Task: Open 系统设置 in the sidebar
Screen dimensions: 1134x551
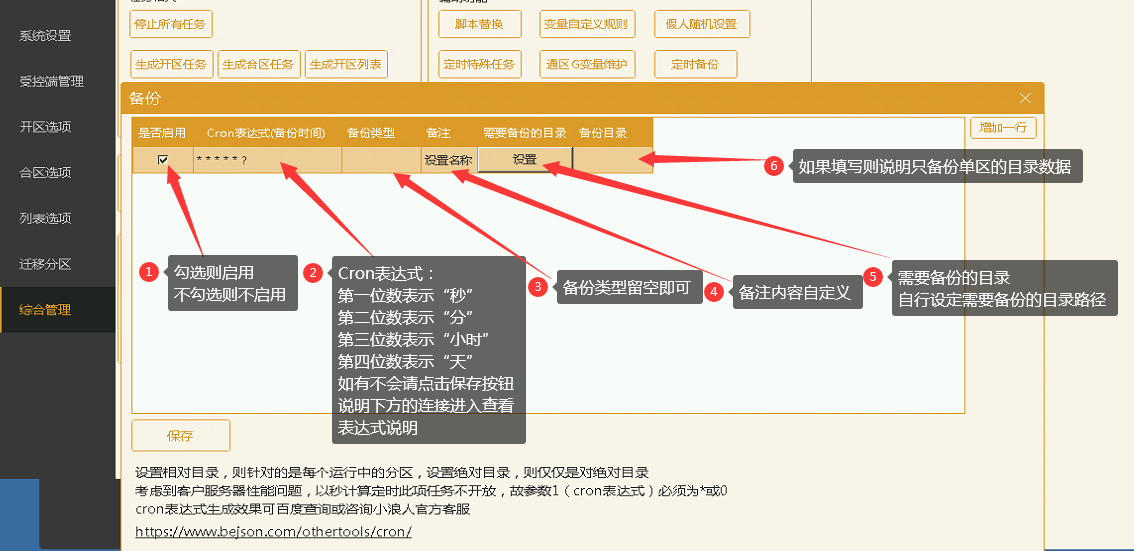Action: tap(46, 36)
